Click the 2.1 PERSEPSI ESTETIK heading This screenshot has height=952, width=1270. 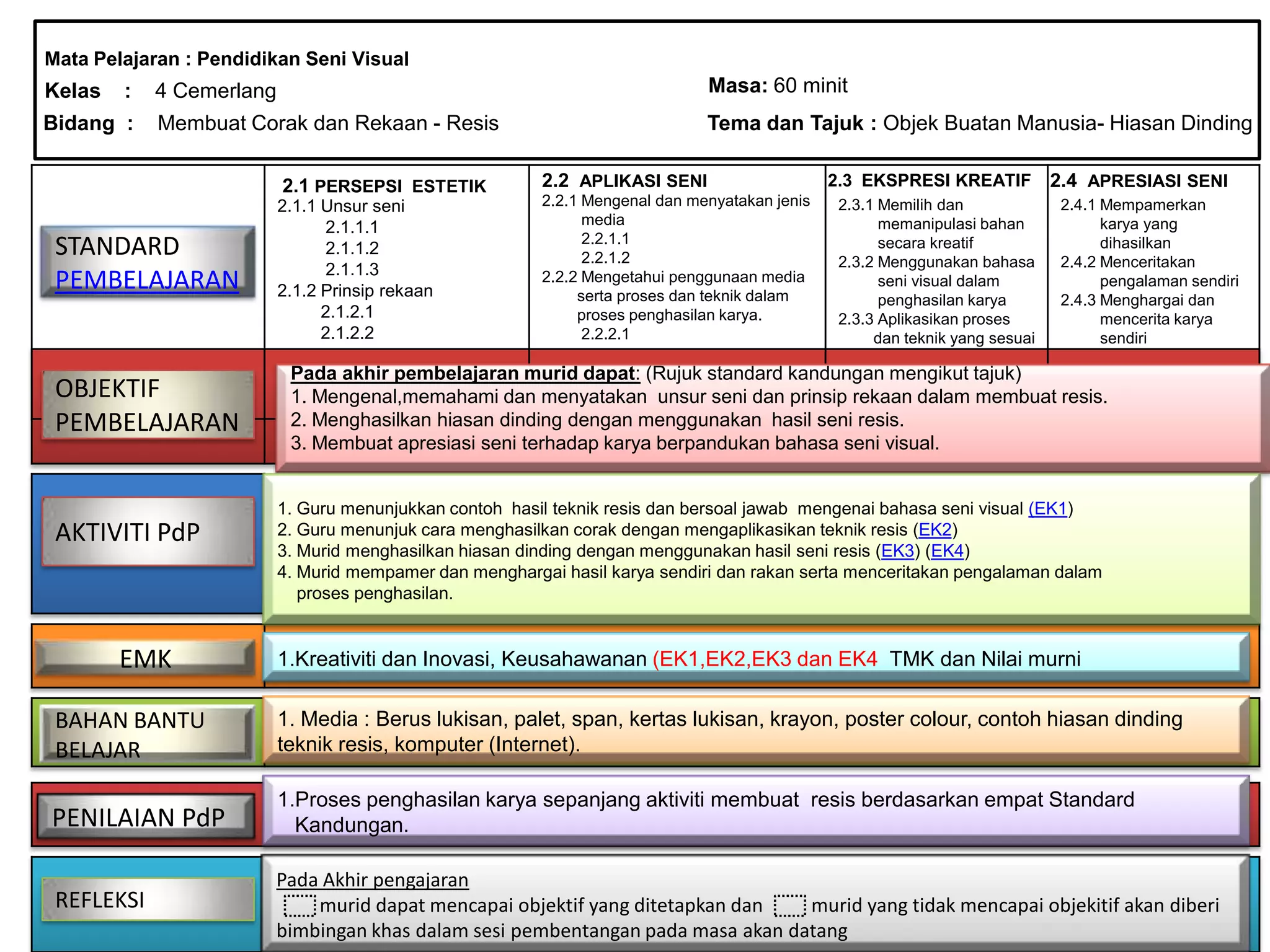click(x=384, y=186)
